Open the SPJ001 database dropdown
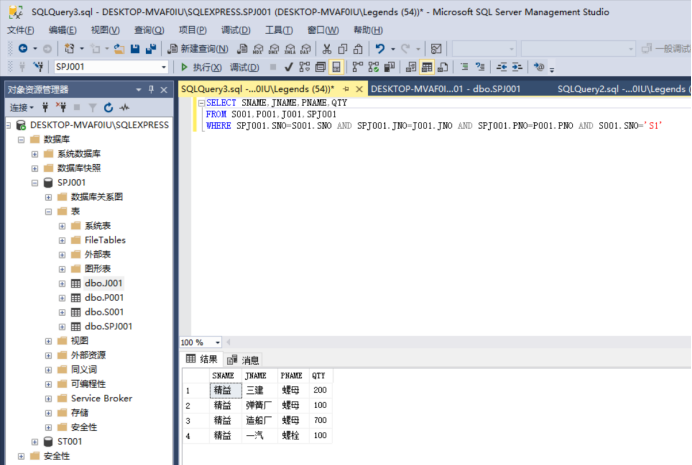Viewport: 692px width, 465px height. [164, 67]
